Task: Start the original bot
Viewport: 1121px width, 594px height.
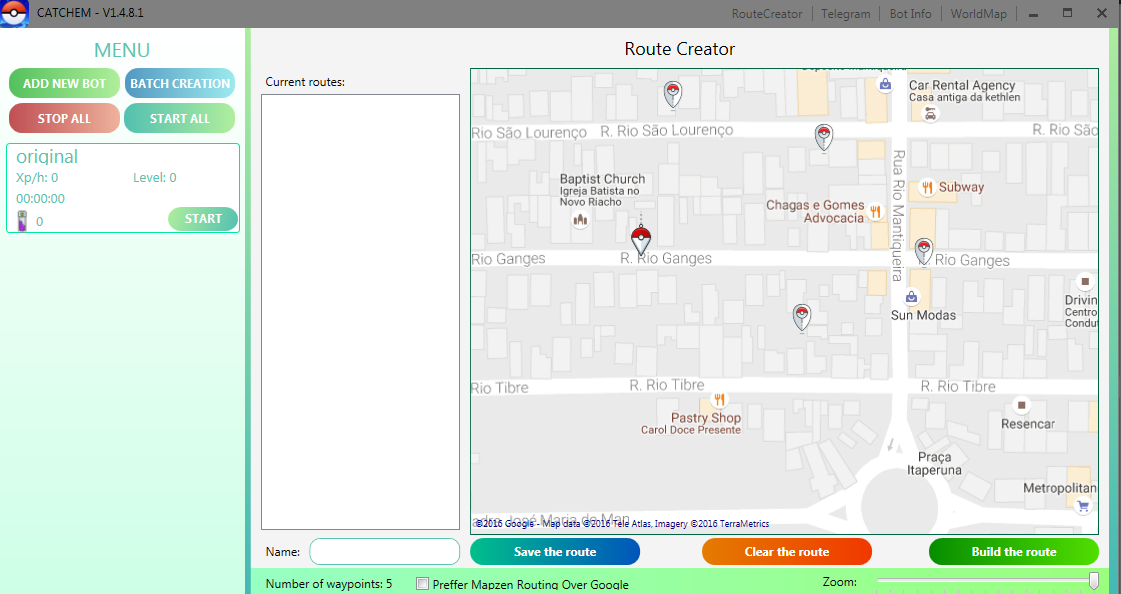Action: (203, 219)
